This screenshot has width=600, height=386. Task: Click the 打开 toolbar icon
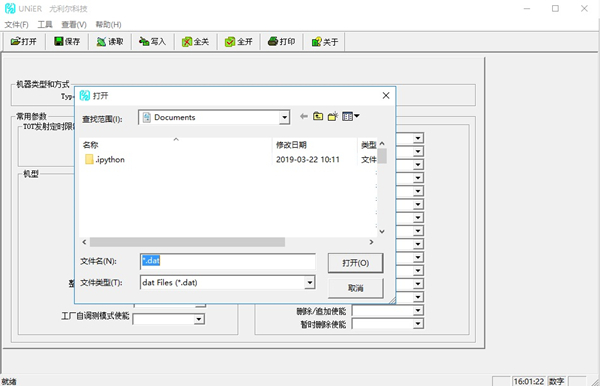coord(23,41)
